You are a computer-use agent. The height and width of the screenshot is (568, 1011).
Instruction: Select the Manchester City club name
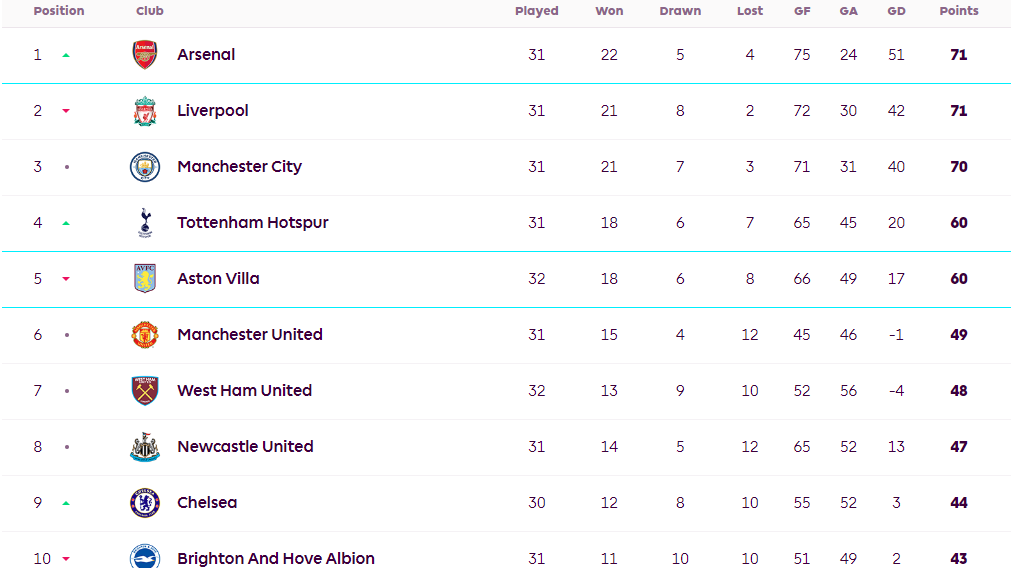(239, 167)
